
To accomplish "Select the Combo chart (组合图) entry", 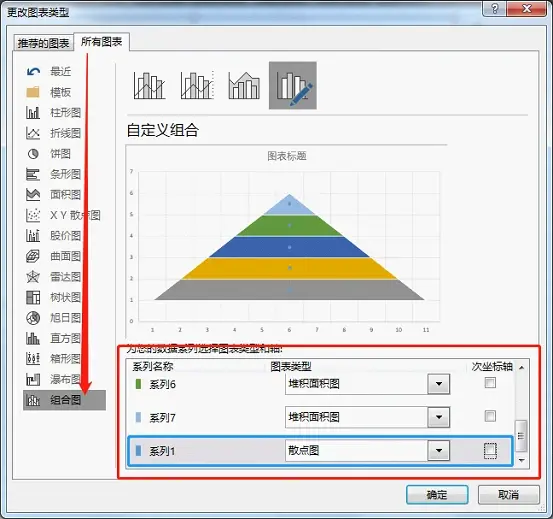I will pyautogui.click(x=65, y=400).
